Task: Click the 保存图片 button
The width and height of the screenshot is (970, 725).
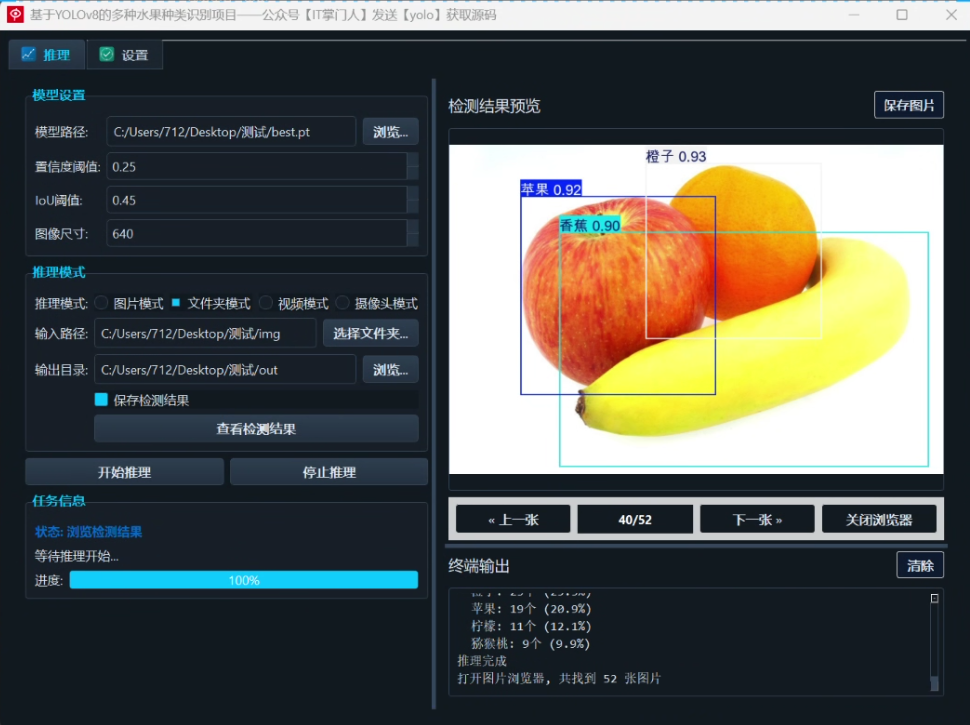Action: (909, 105)
